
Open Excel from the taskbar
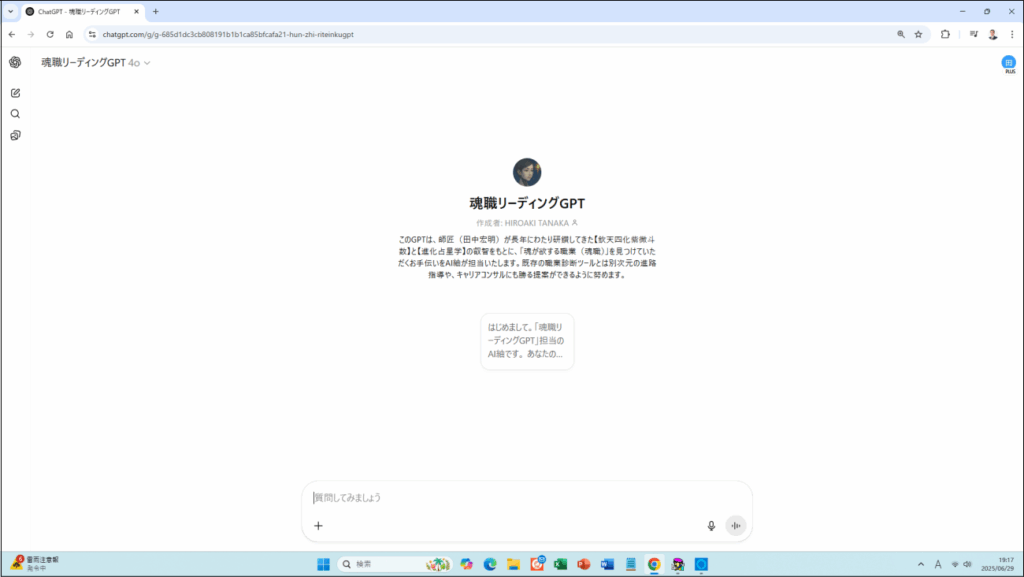point(560,564)
